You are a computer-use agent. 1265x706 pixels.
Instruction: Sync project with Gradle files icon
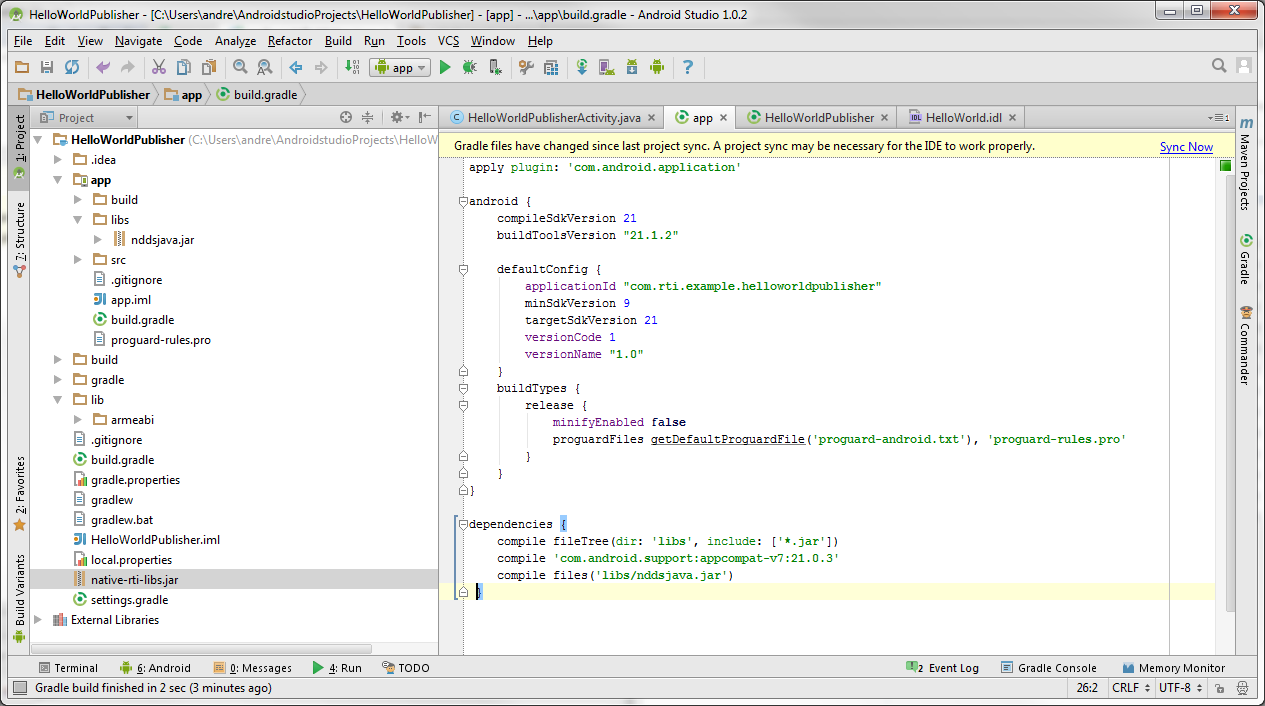click(582, 67)
